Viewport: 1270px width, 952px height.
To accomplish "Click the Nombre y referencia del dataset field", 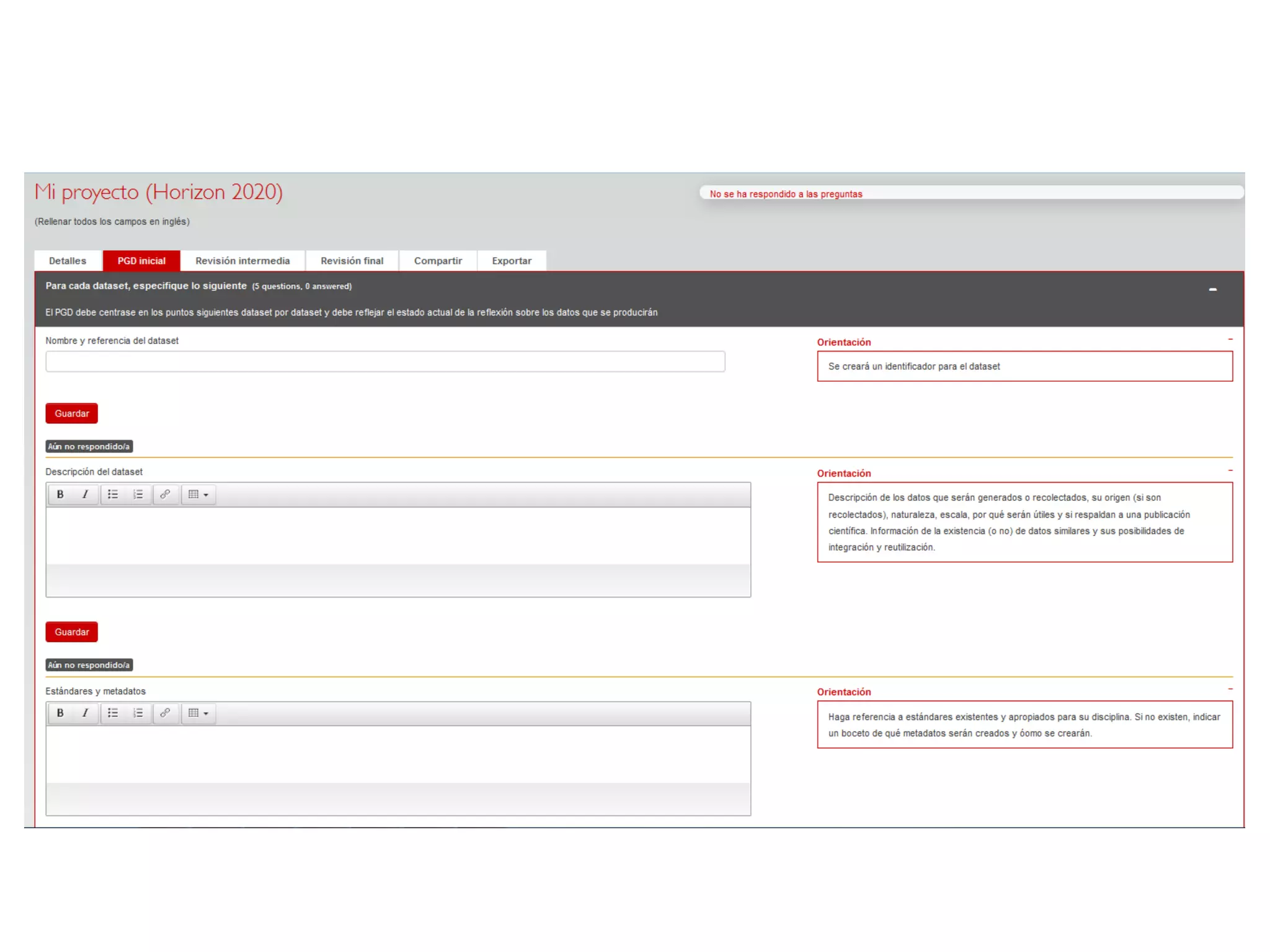I will point(385,362).
